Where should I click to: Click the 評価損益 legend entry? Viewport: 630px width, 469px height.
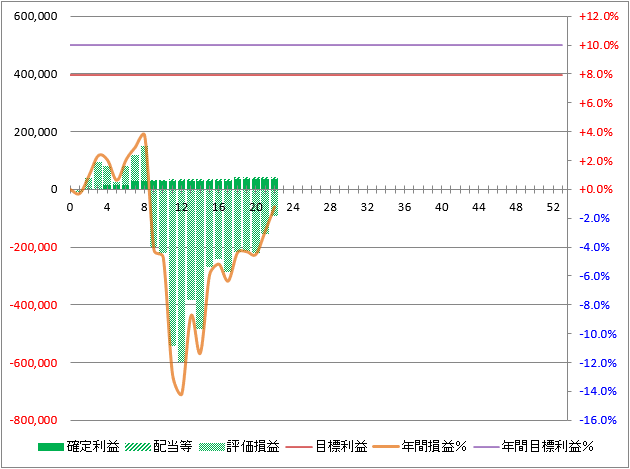tap(239, 446)
